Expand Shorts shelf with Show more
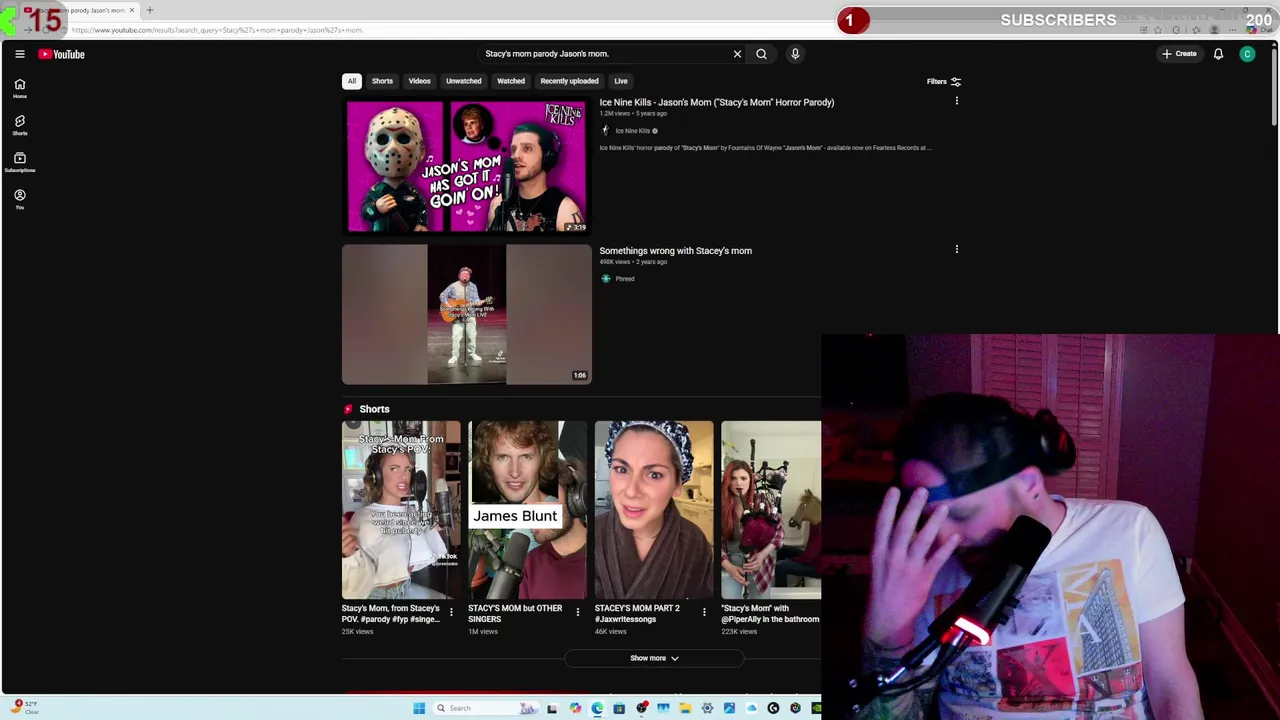Screen dimensions: 1280x720 click(x=654, y=658)
